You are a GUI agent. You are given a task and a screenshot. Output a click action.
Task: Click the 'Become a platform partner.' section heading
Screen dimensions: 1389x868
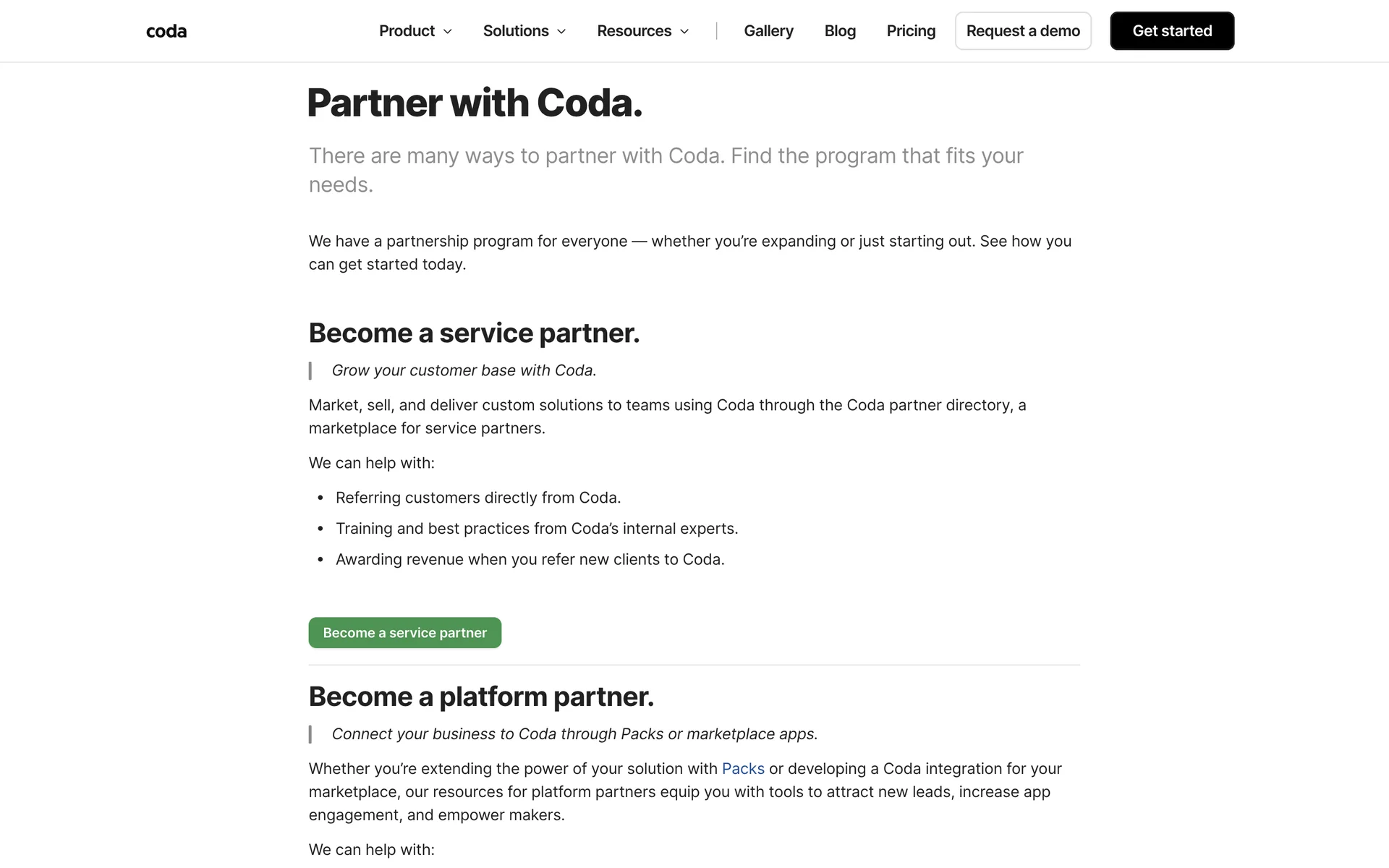481,697
